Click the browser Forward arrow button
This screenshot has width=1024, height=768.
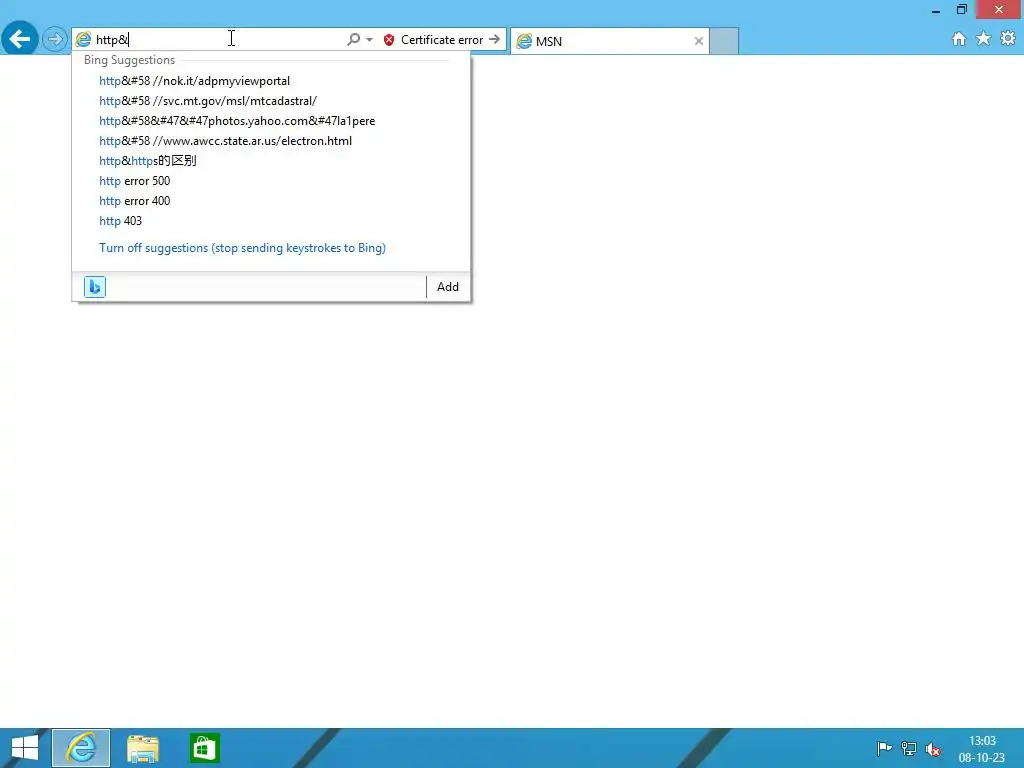tap(55, 39)
